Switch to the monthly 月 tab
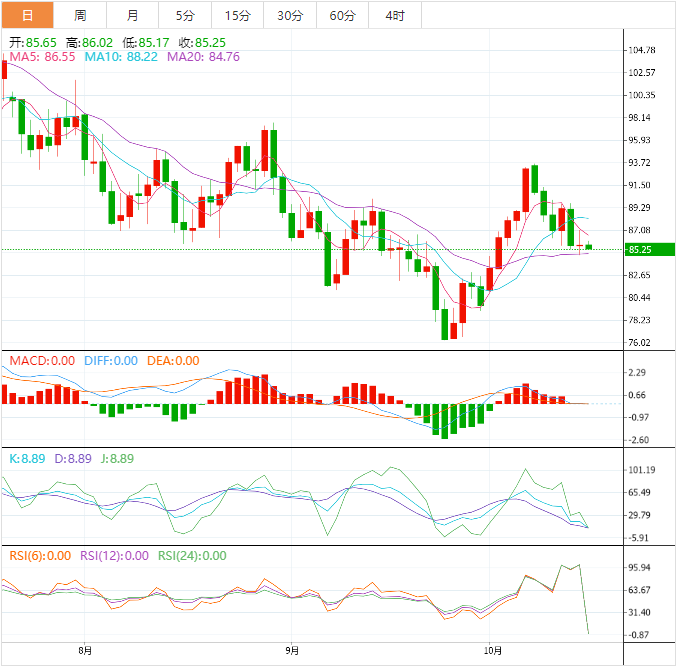Image resolution: width=682 pixels, height=667 pixels. [x=132, y=15]
